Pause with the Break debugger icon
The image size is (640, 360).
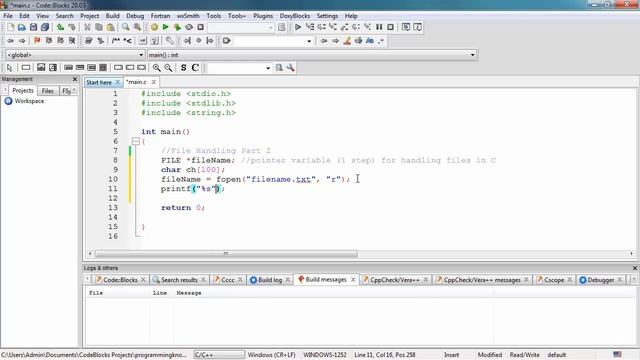pyautogui.click(x=379, y=27)
